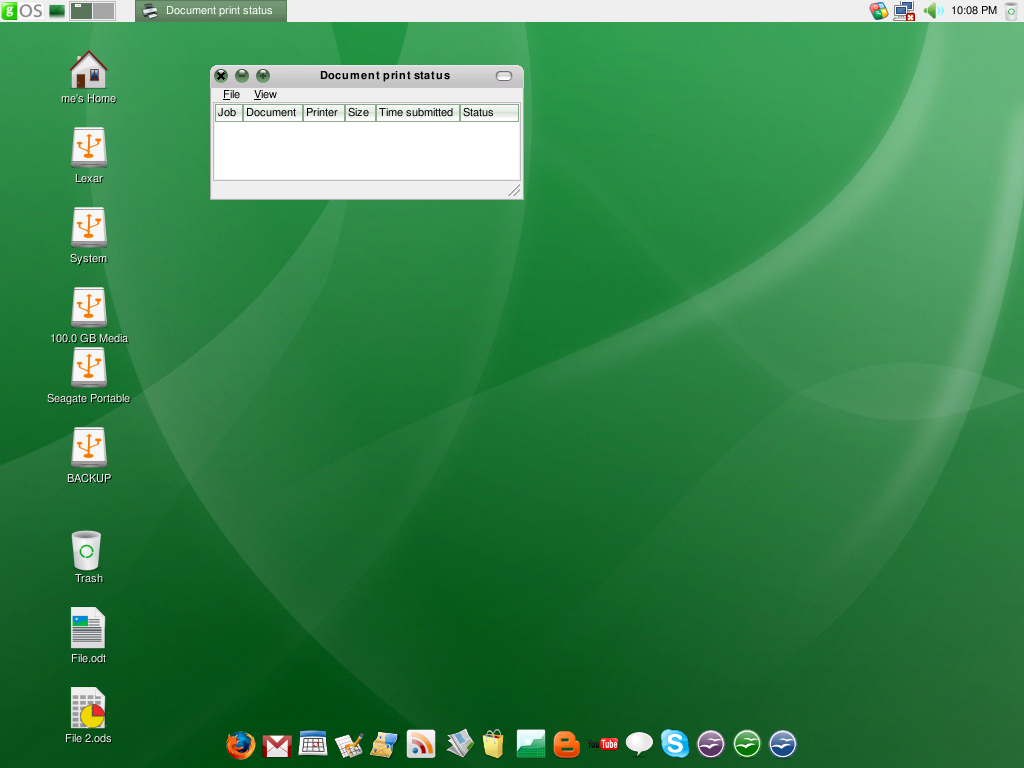Launch the Blogger dock icon
Viewport: 1024px width, 768px height.
pyautogui.click(x=566, y=744)
